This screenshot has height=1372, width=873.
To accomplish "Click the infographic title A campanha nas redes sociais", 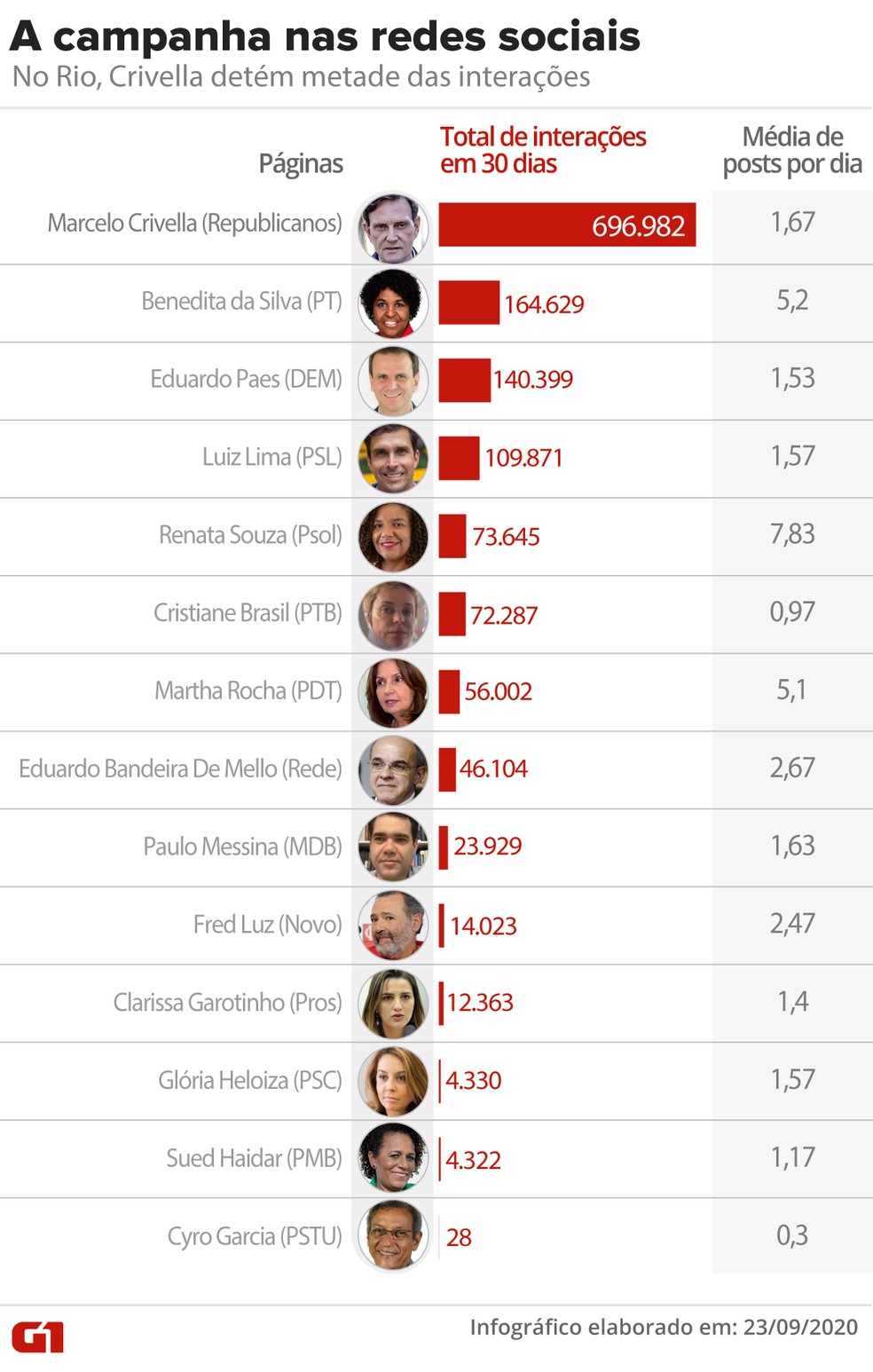I will click(x=325, y=36).
